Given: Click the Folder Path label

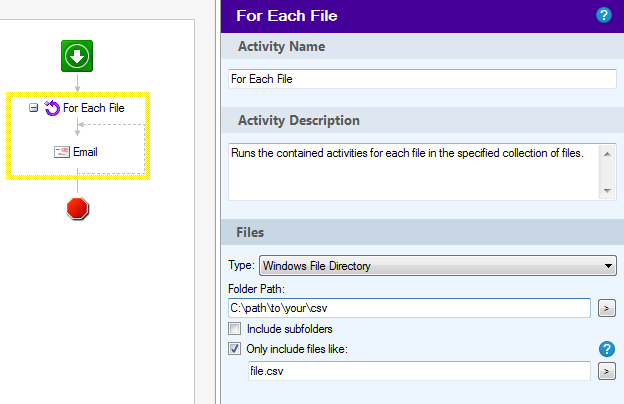Looking at the screenshot, I should tap(256, 289).
